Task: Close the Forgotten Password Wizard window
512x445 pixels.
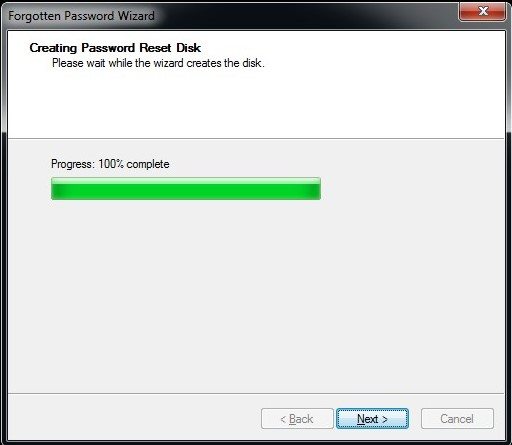Action: (482, 11)
